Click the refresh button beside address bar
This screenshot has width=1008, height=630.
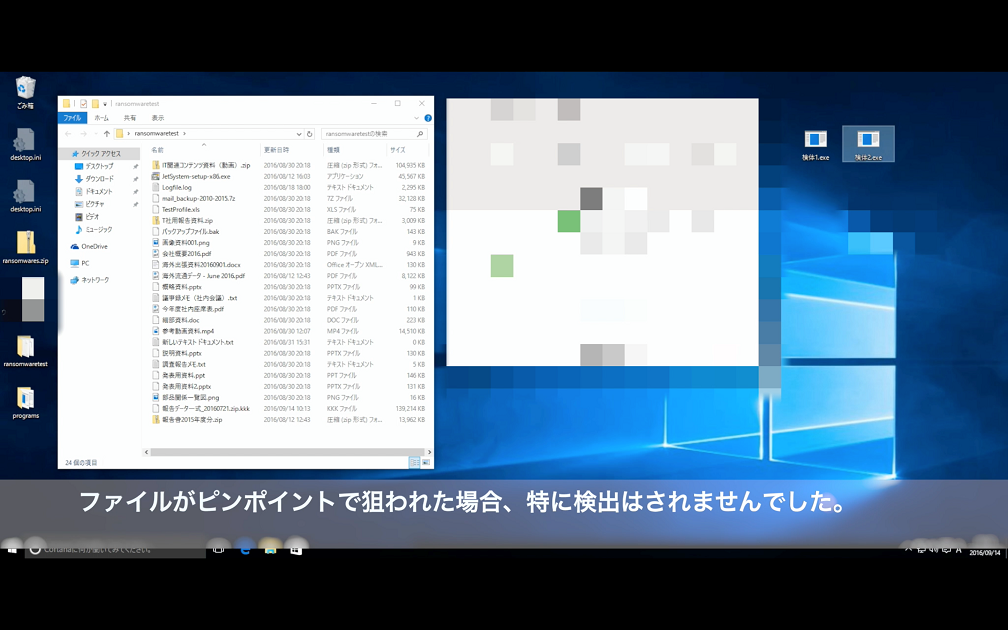coord(310,133)
